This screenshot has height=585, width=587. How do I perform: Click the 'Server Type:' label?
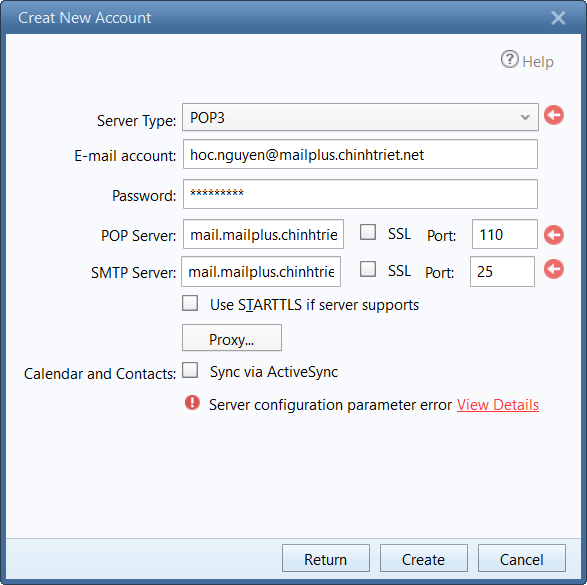[136, 121]
